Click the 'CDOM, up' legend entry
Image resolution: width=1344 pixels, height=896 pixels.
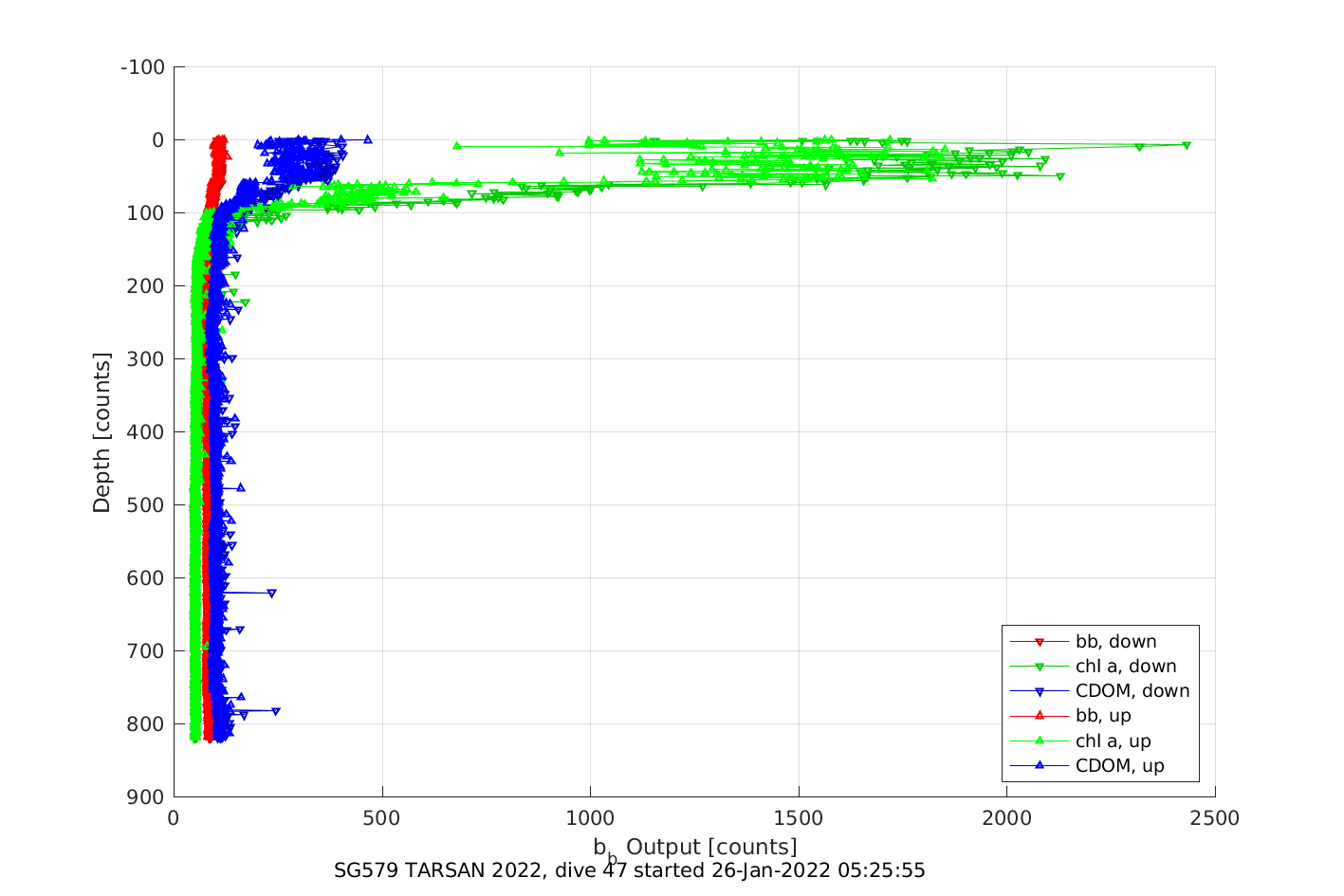click(x=1119, y=766)
